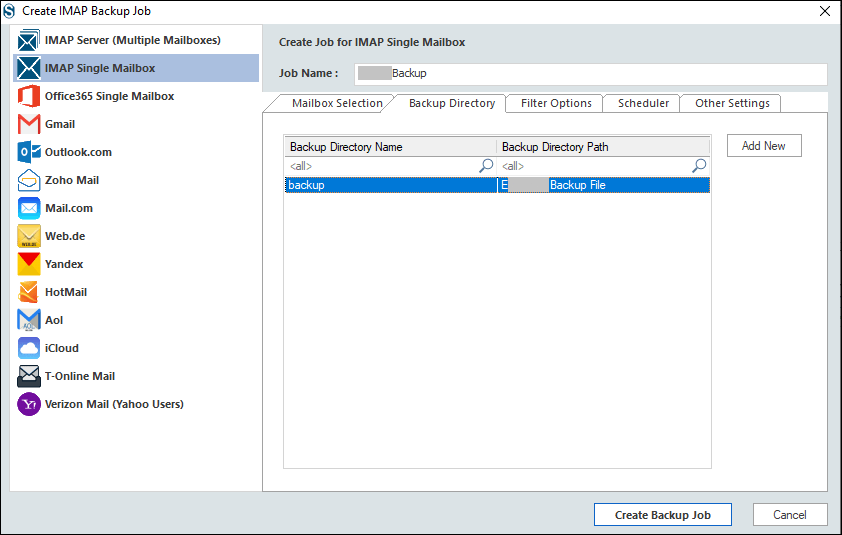Screen dimensions: 842x535
Task: Click the Gmail M icon
Action: pyautogui.click(x=28, y=124)
